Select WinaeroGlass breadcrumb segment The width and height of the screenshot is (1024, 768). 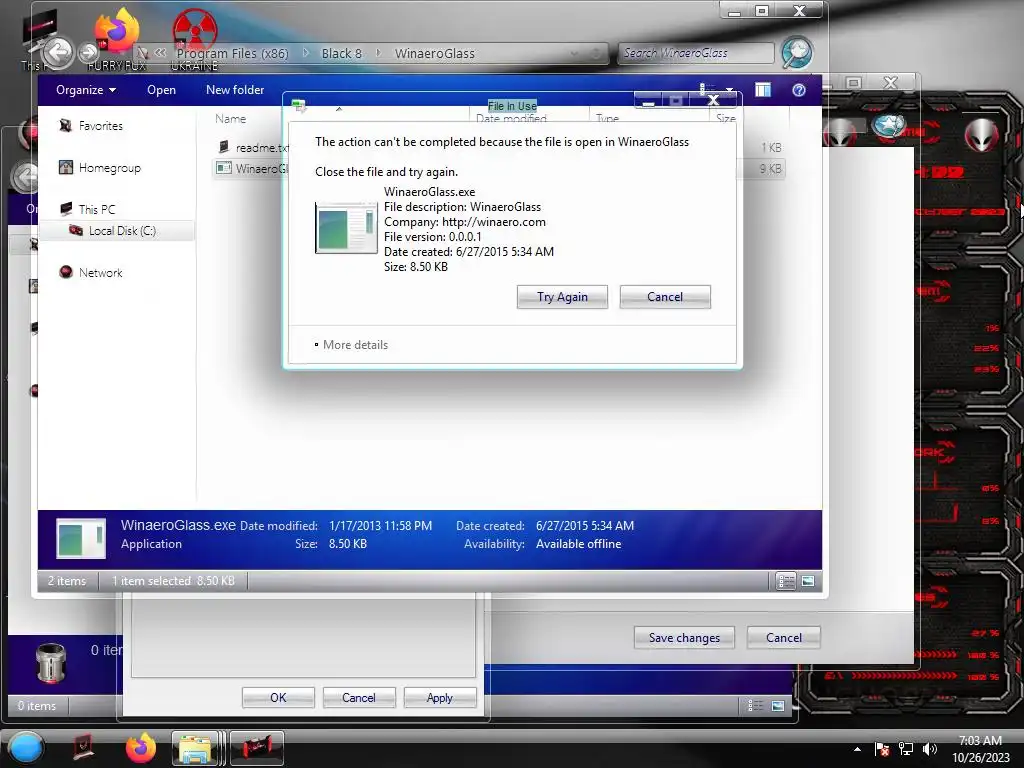point(434,54)
